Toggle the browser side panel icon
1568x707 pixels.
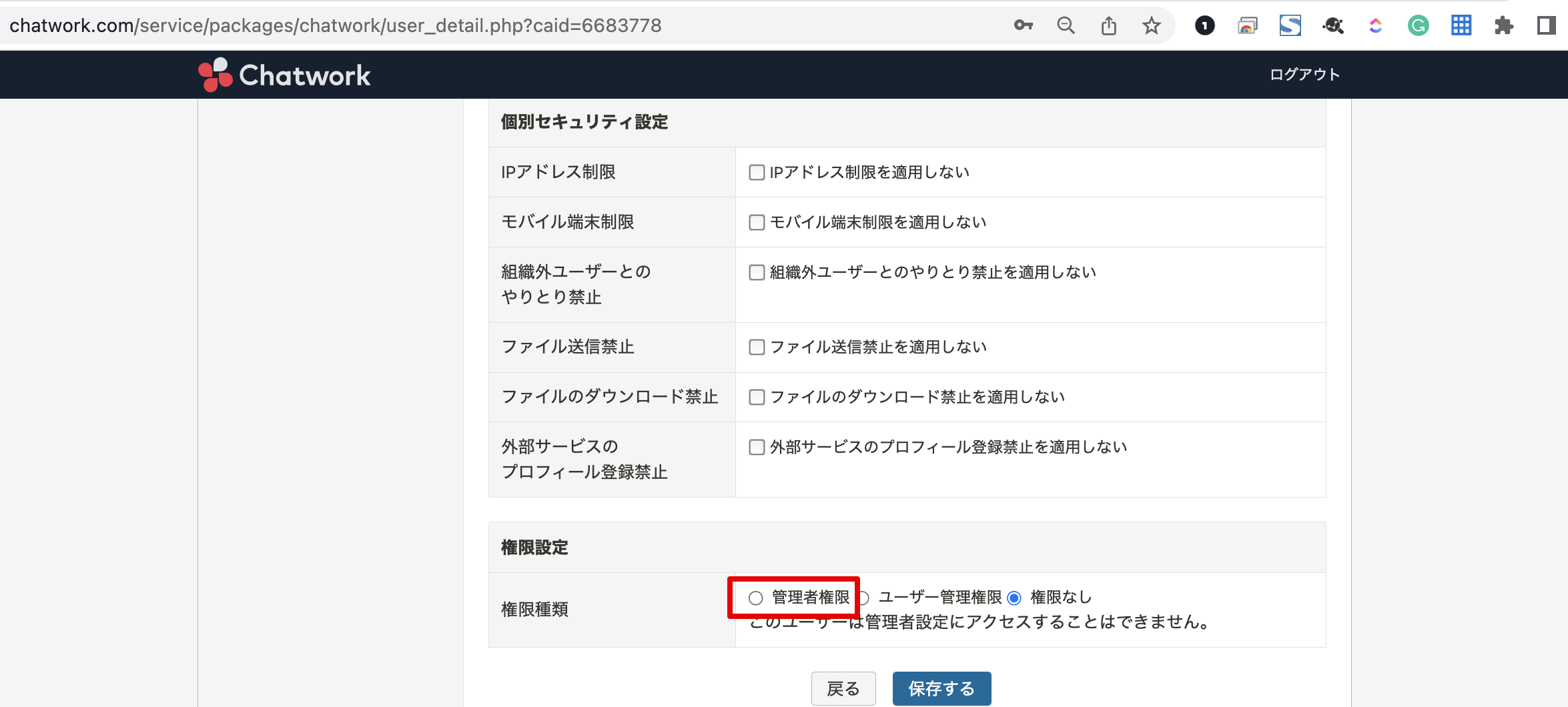tap(1546, 26)
